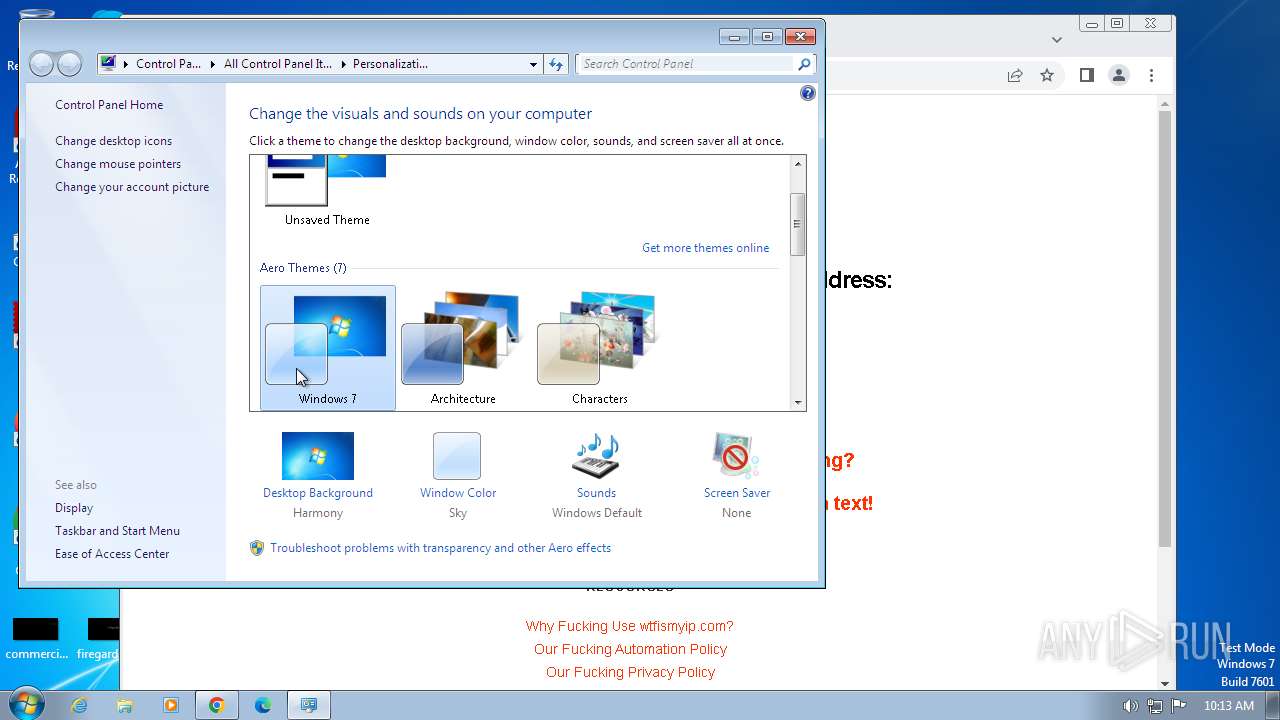Viewport: 1280px width, 720px height.
Task: Click the 10:13 AM taskbar clock
Action: tap(1229, 706)
